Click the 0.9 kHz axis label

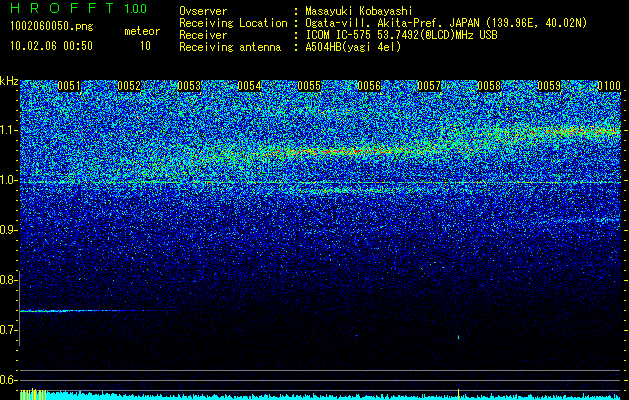coord(7,230)
